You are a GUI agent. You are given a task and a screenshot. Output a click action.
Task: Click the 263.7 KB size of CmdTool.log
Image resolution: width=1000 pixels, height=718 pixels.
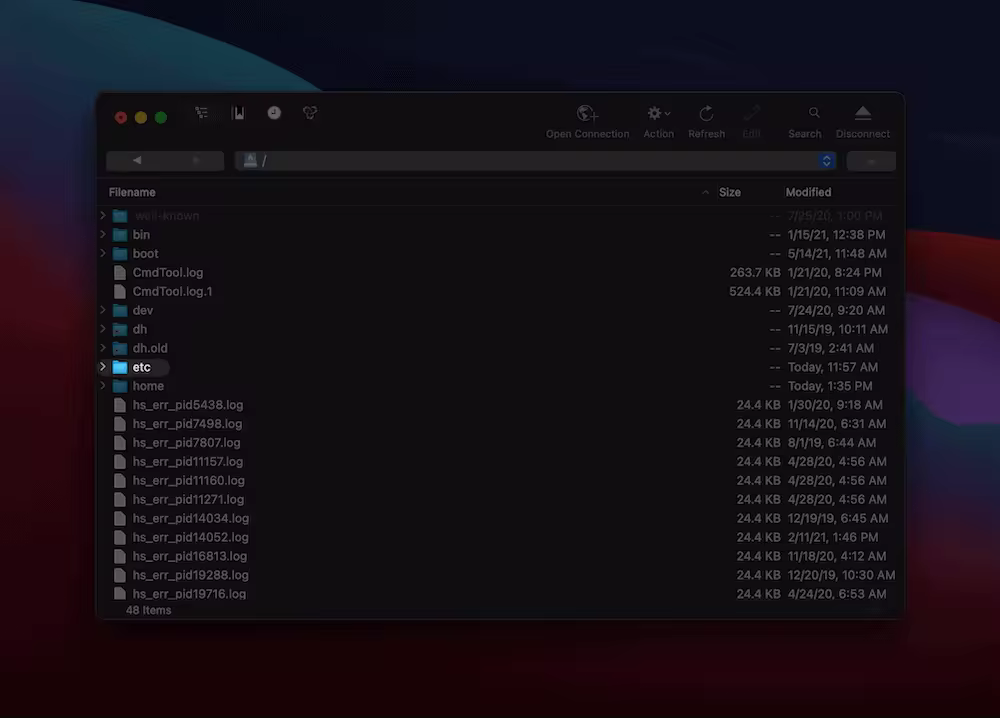click(x=755, y=272)
